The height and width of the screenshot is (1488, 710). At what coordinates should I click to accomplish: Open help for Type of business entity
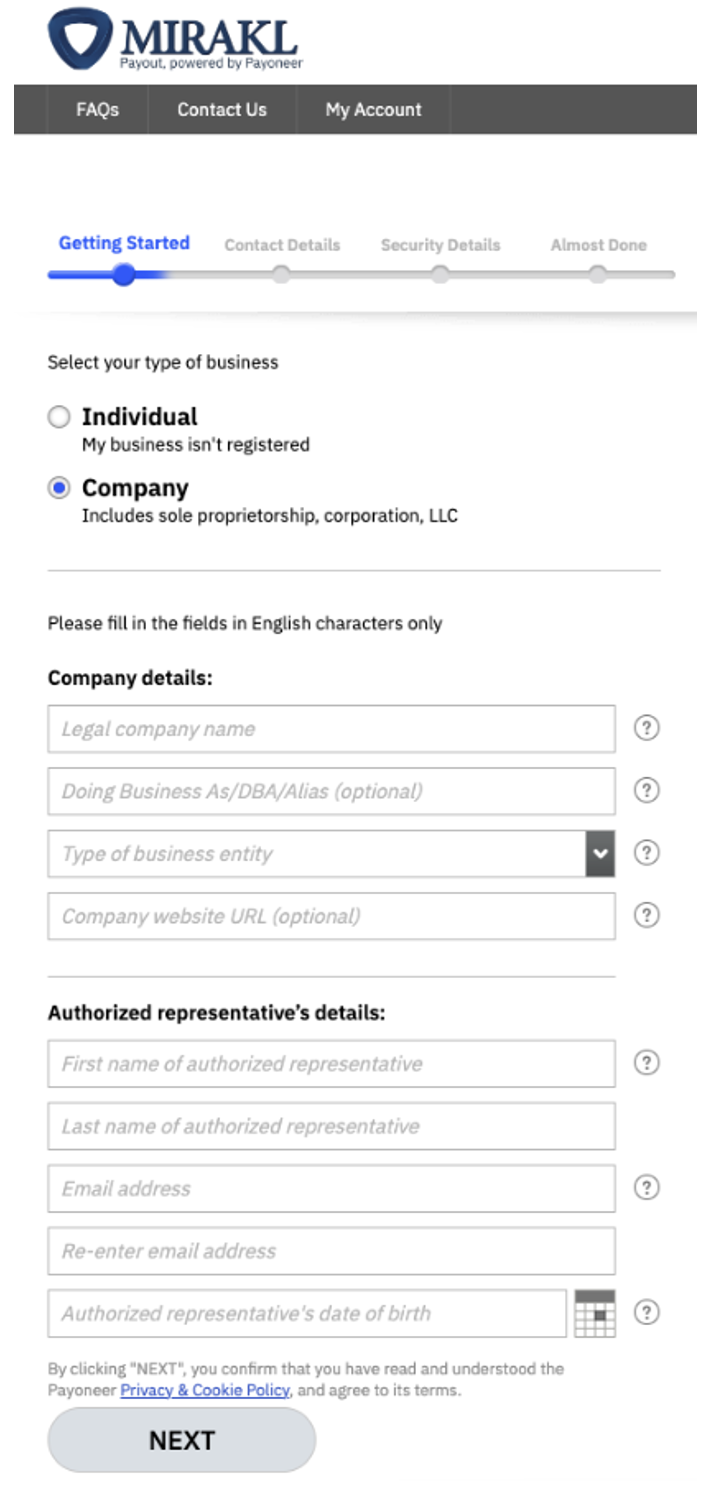tap(647, 853)
